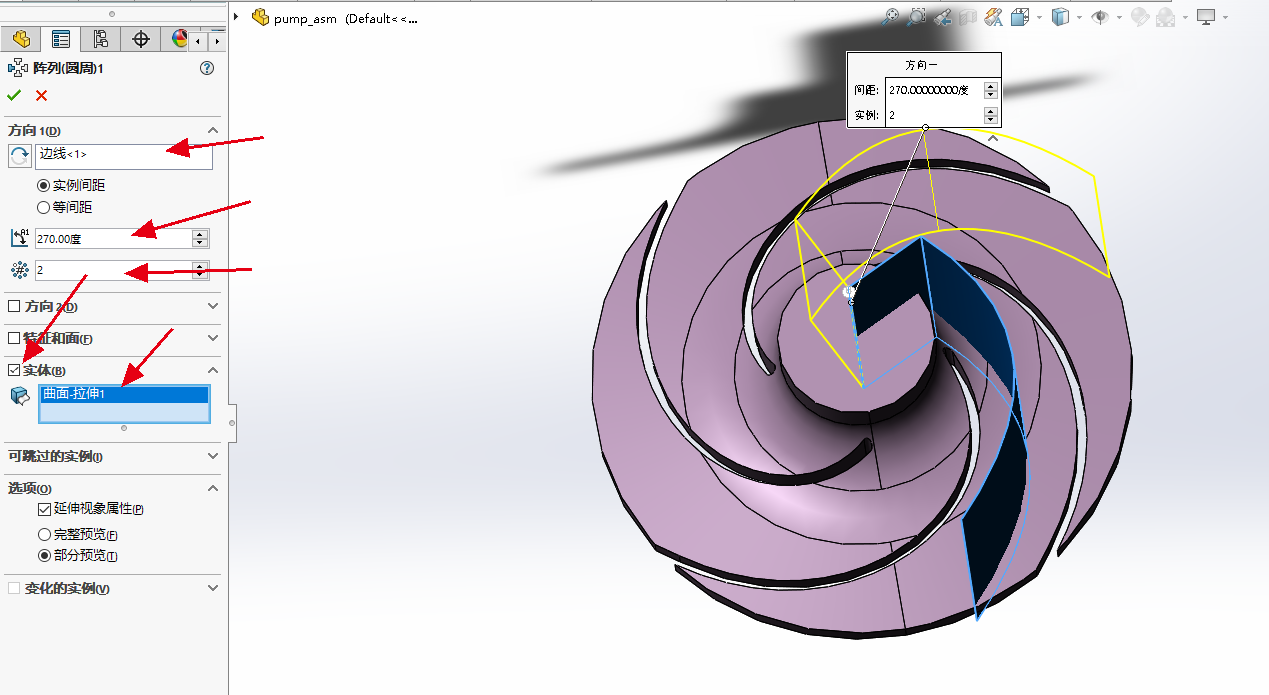The width and height of the screenshot is (1269, 695).
Task: Expand the 变化的实例 section
Action: [212, 588]
